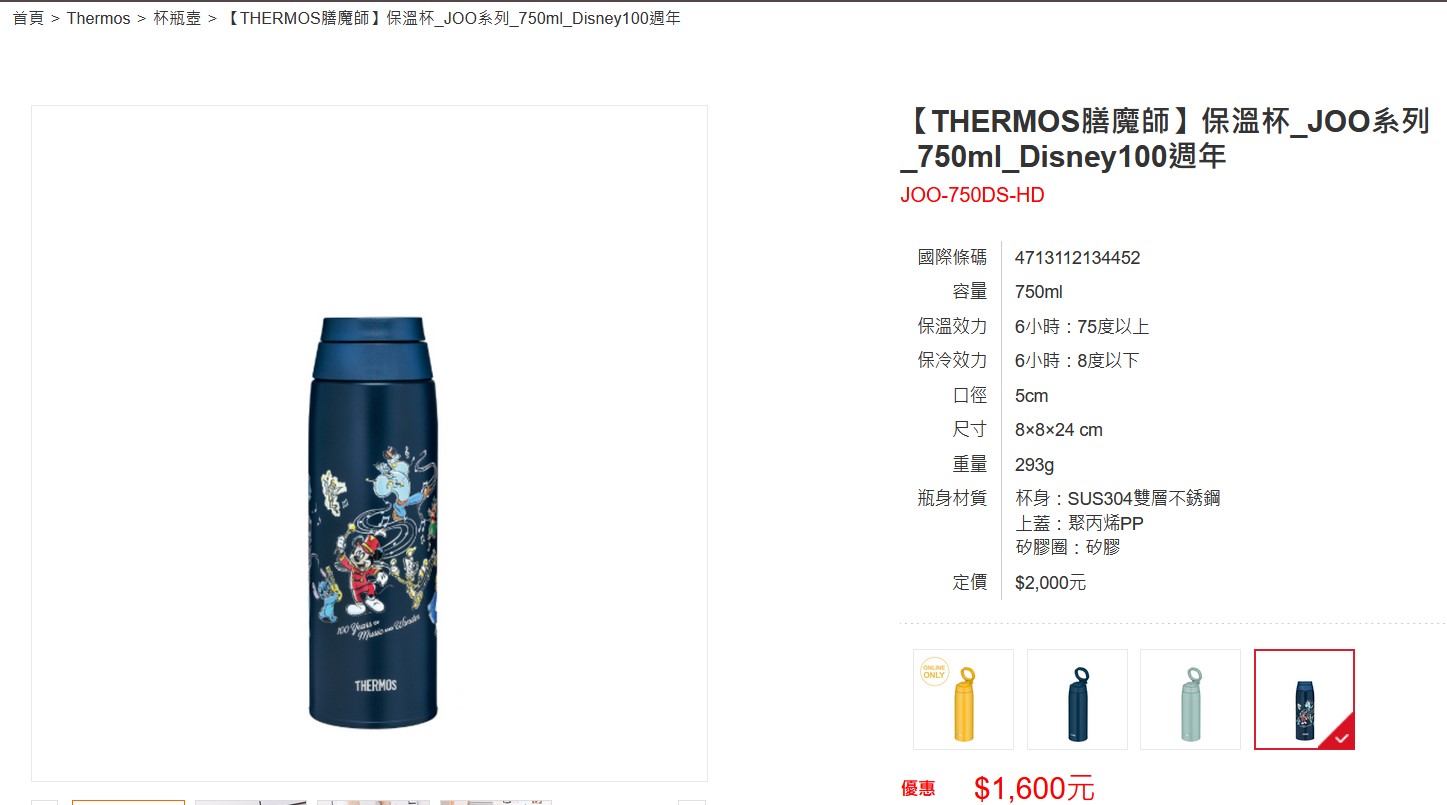Click the $1,600元 discounted price

point(1034,788)
